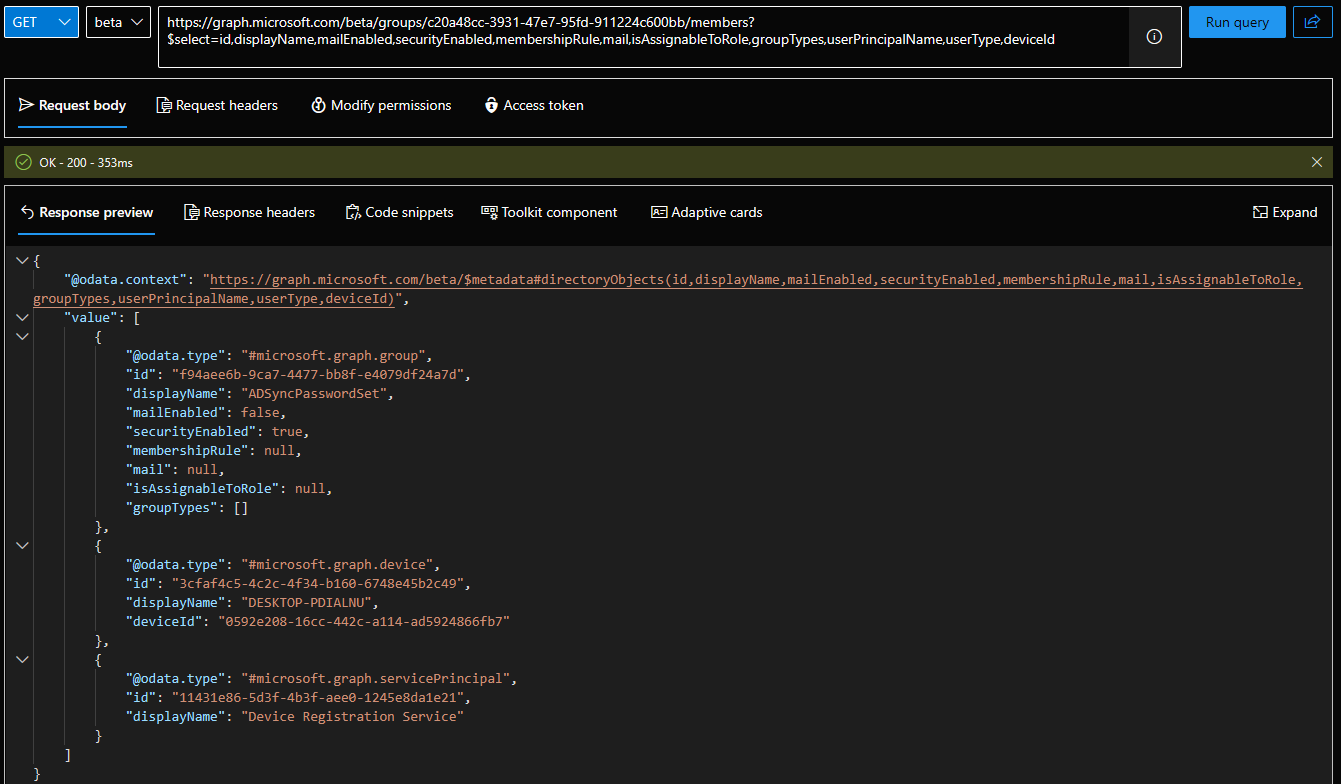
Task: Click the deviceId value "0592e208-16cc-442c-a114-ad5924866fb7"
Action: 365,621
